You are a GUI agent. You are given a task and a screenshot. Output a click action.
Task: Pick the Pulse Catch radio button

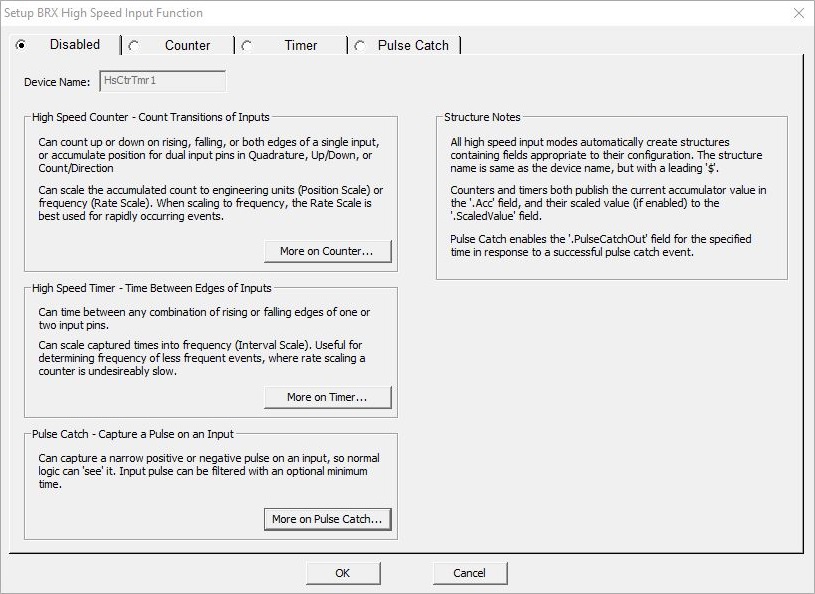(360, 46)
